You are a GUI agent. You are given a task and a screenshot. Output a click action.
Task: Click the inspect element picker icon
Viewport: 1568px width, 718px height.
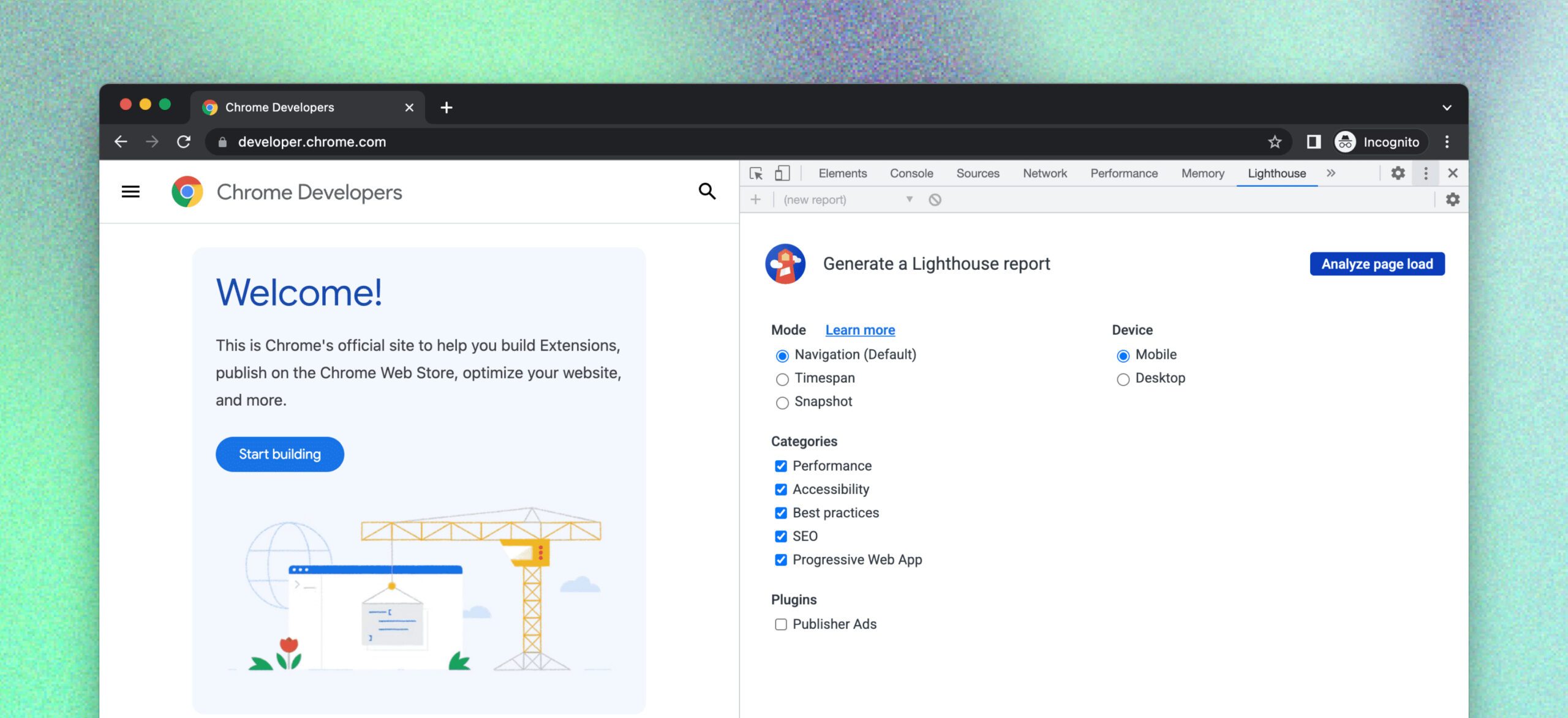click(756, 173)
